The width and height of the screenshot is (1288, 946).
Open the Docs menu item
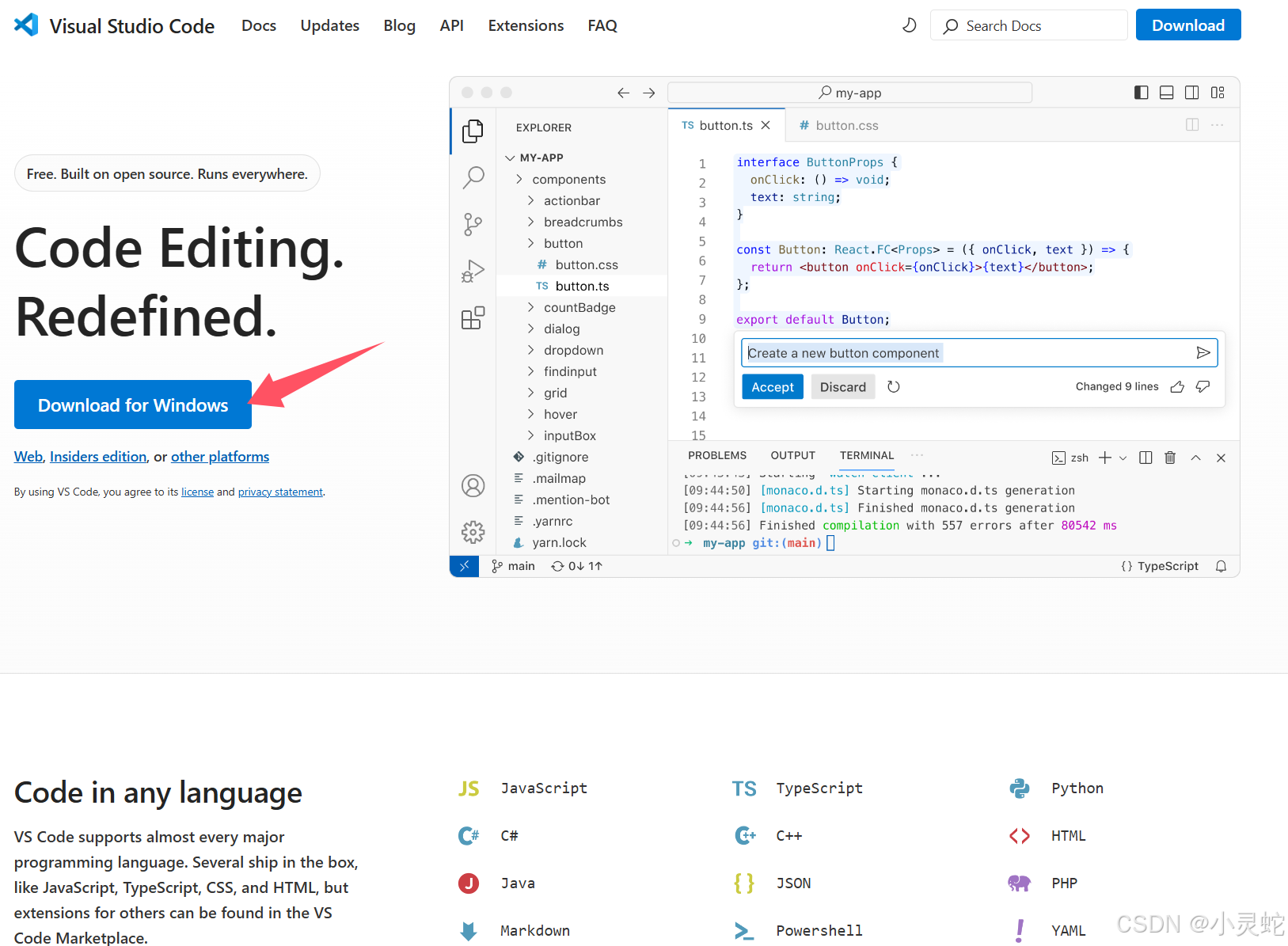click(259, 25)
